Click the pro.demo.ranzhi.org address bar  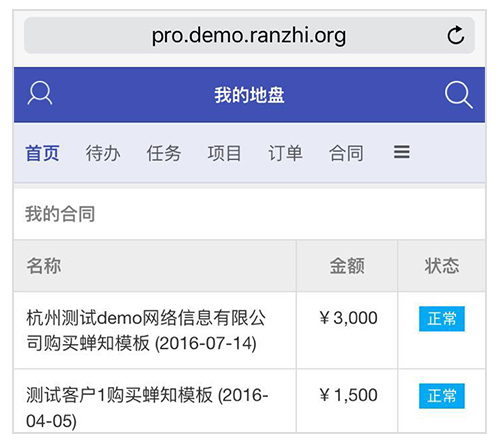[249, 35]
